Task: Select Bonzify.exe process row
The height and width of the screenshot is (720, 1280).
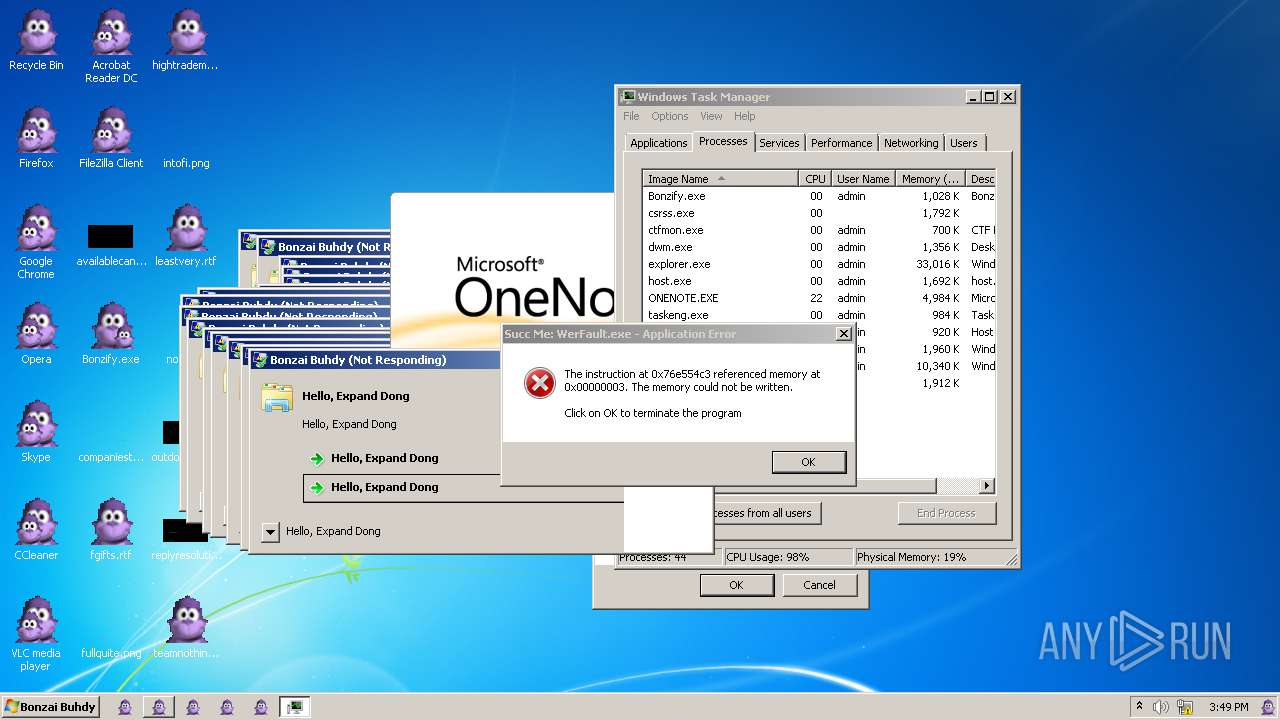Action: pos(818,196)
